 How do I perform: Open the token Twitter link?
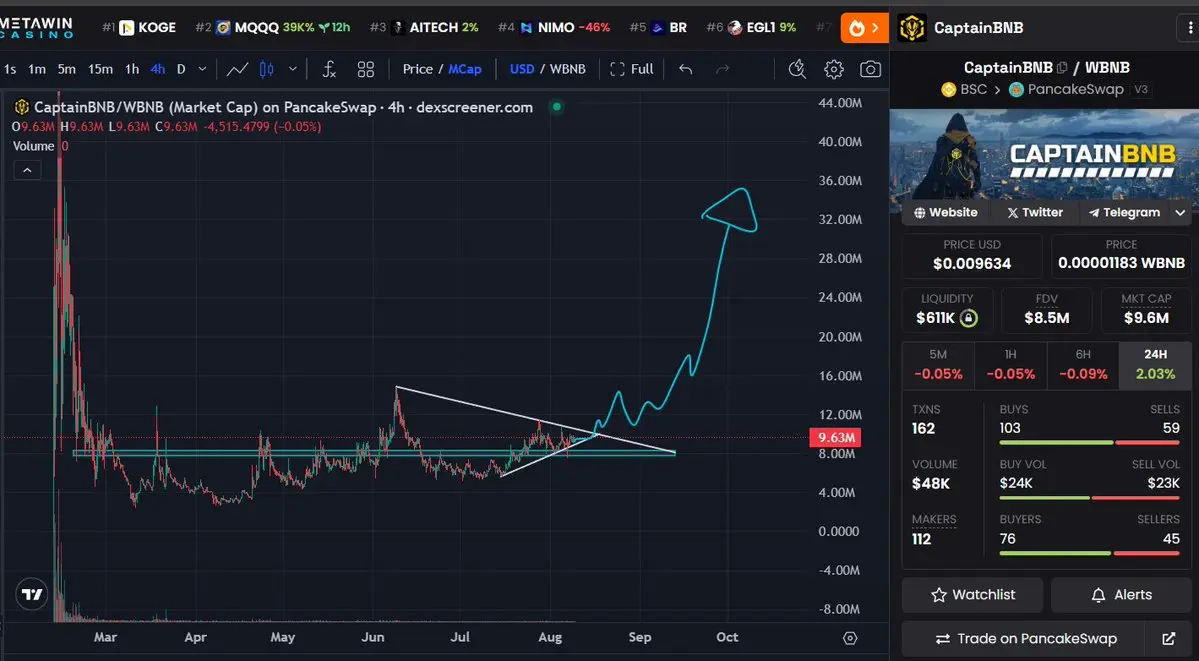click(1035, 213)
